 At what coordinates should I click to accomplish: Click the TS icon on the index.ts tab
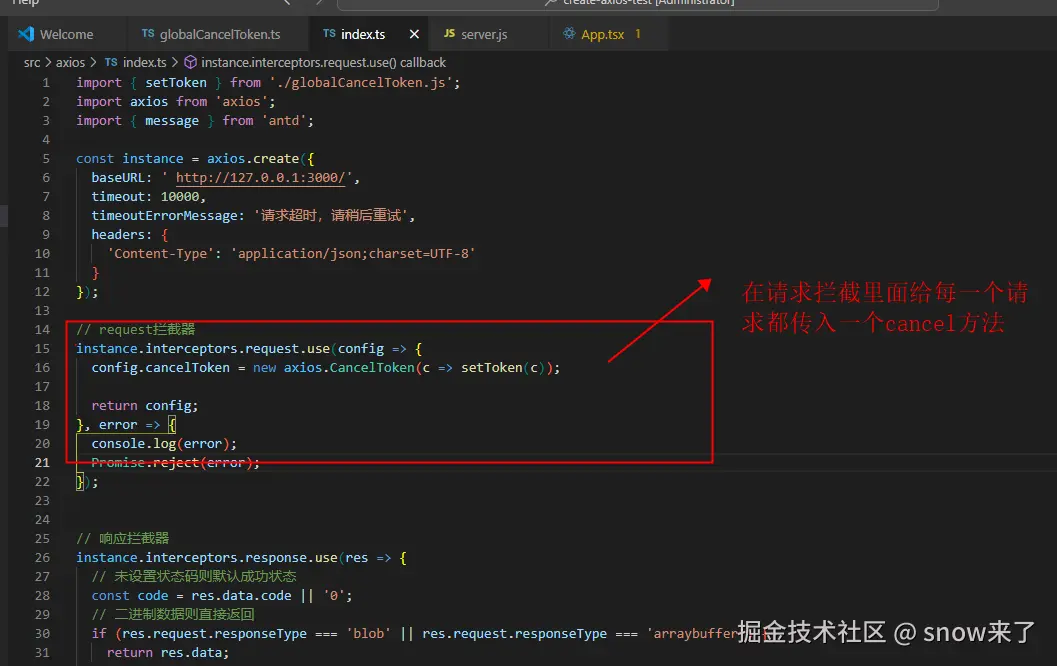tap(329, 33)
